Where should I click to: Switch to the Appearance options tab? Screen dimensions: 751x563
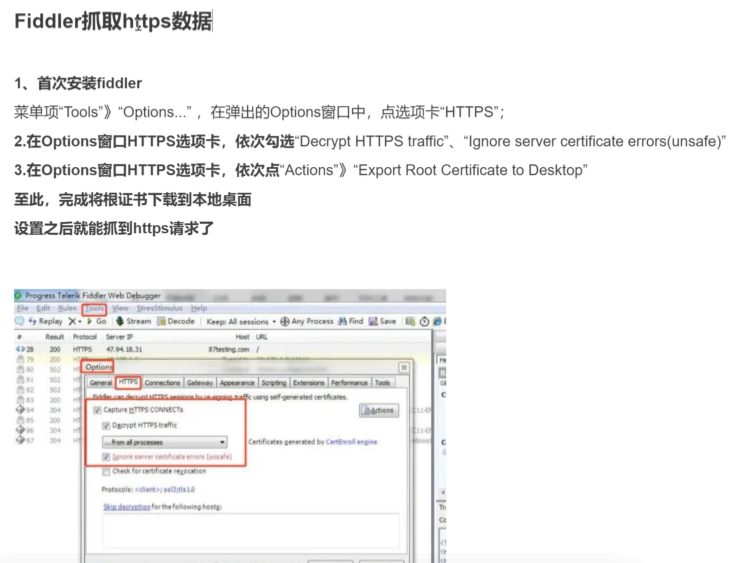tap(237, 383)
